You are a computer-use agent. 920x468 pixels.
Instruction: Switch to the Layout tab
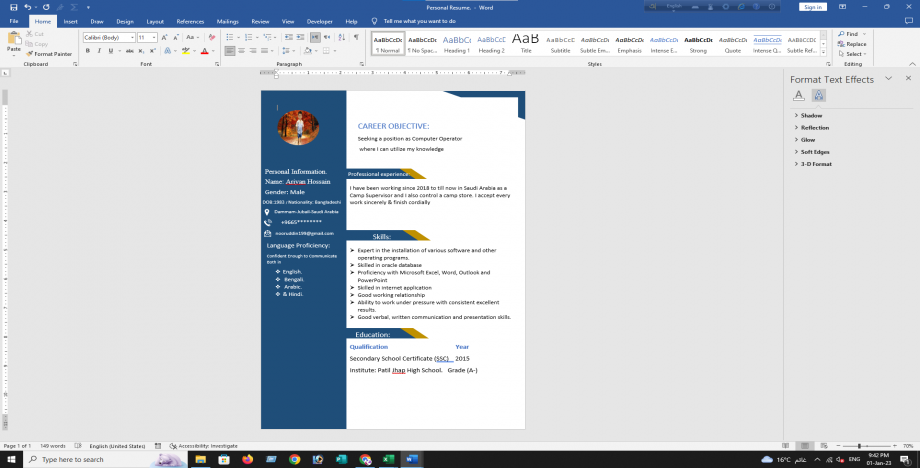(155, 20)
